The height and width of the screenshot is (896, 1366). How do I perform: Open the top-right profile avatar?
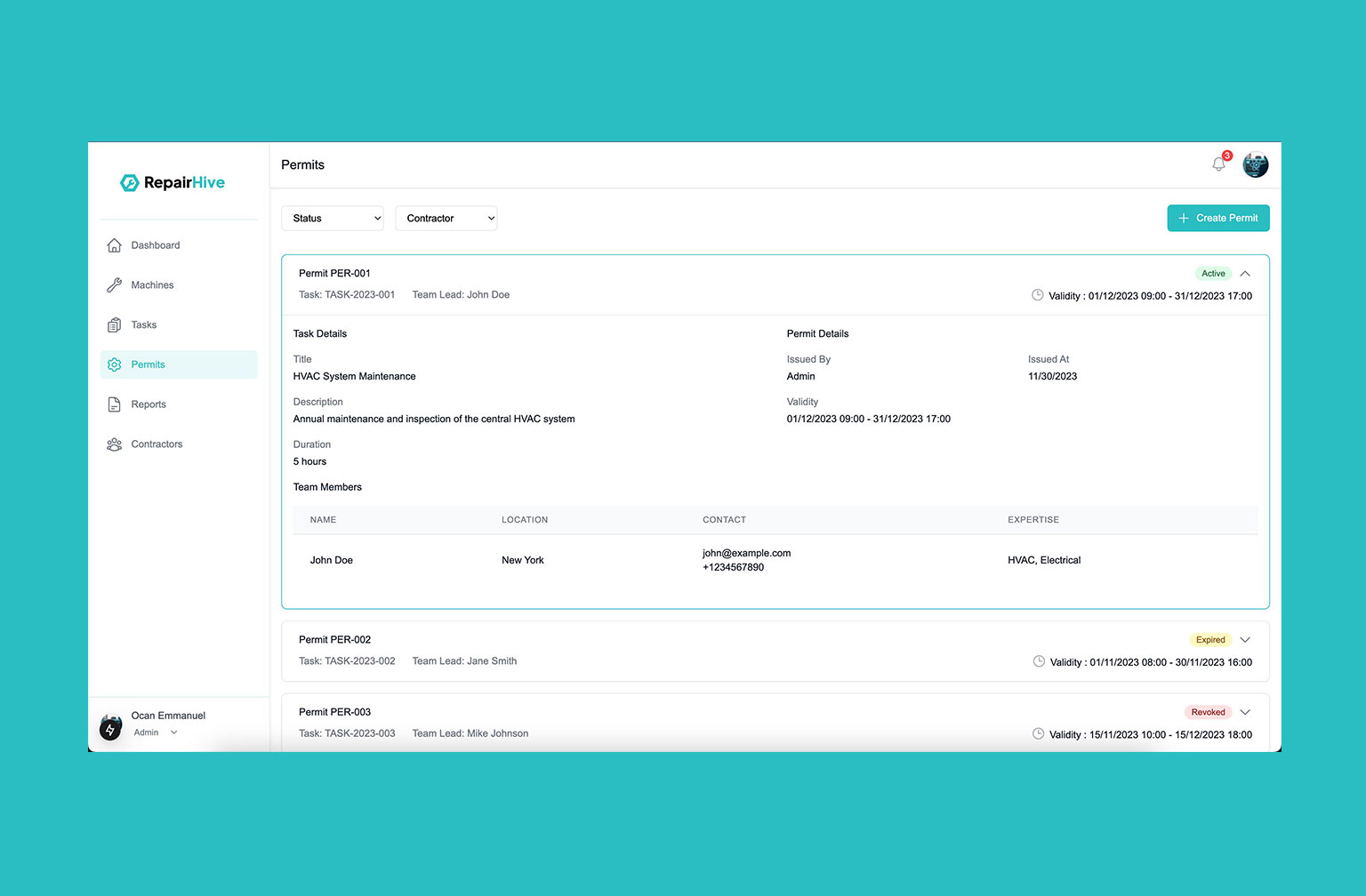[1255, 164]
